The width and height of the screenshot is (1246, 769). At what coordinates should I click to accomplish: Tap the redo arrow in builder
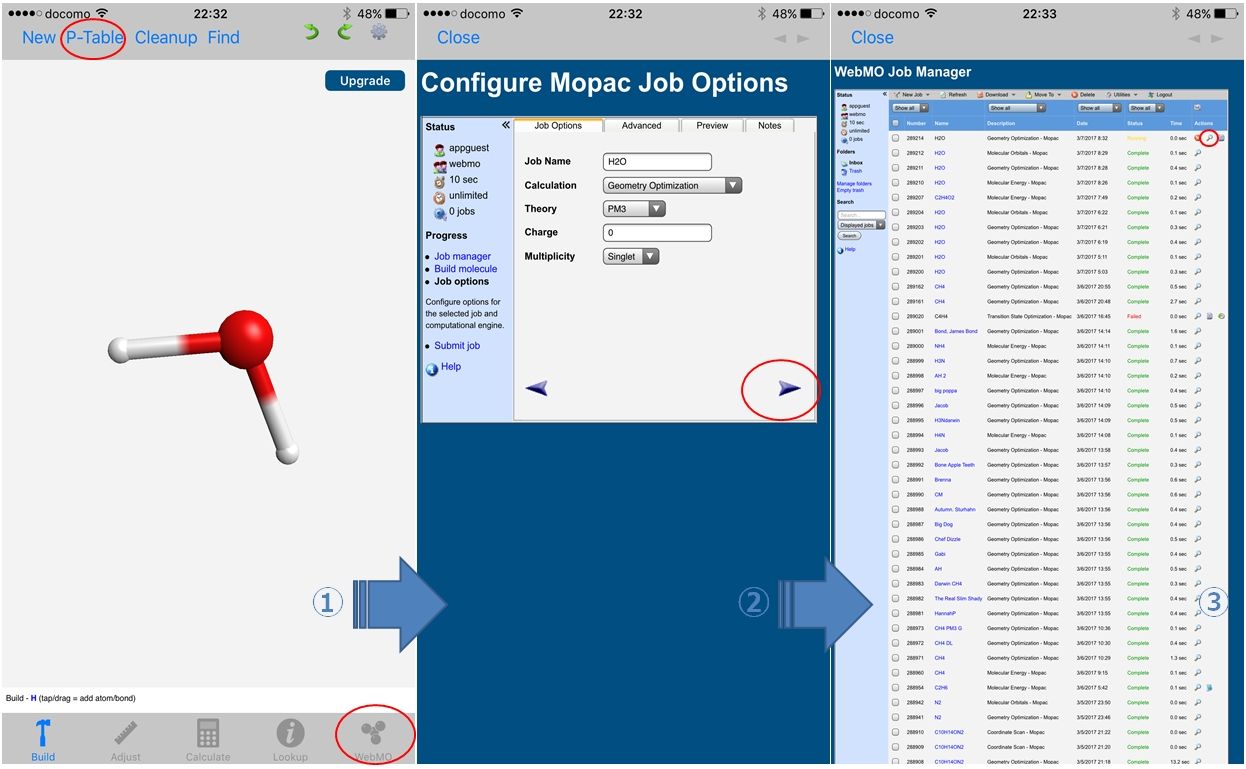pyautogui.click(x=345, y=33)
